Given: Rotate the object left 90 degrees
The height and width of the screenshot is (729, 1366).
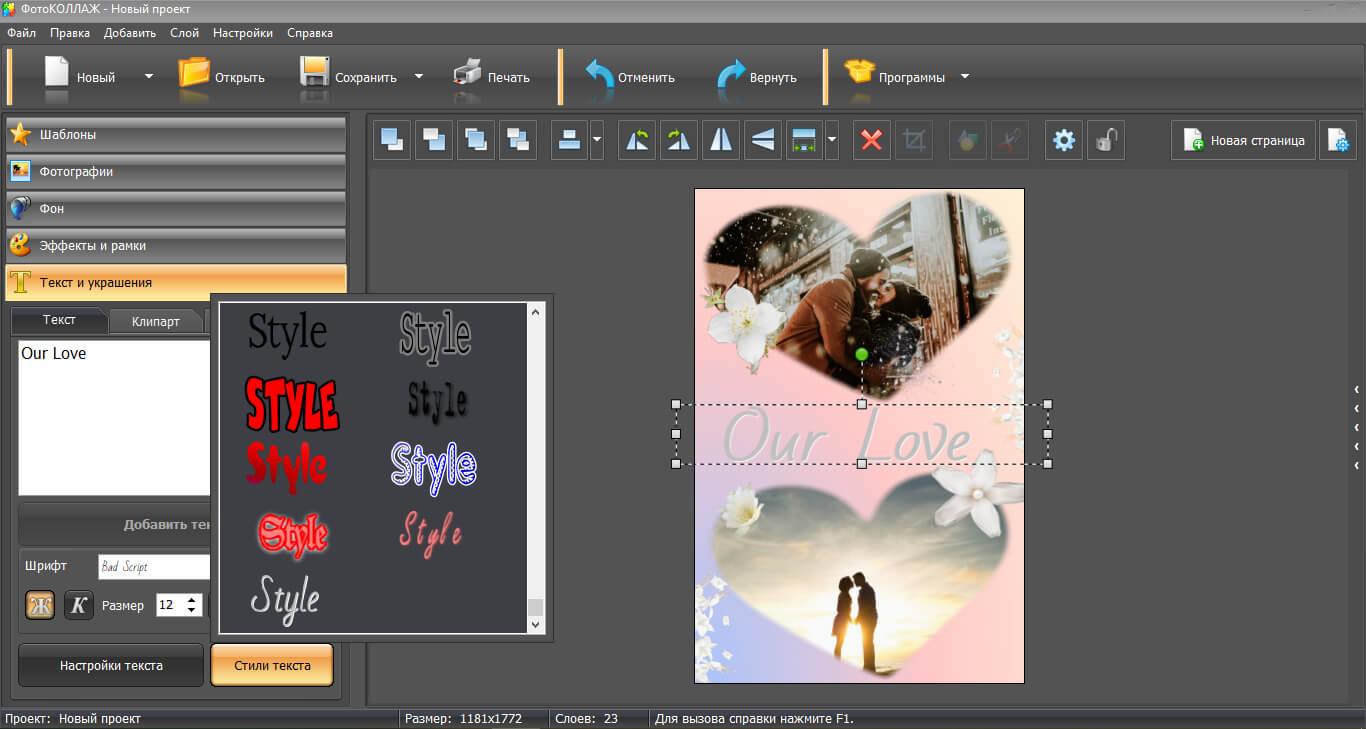Looking at the screenshot, I should 637,140.
